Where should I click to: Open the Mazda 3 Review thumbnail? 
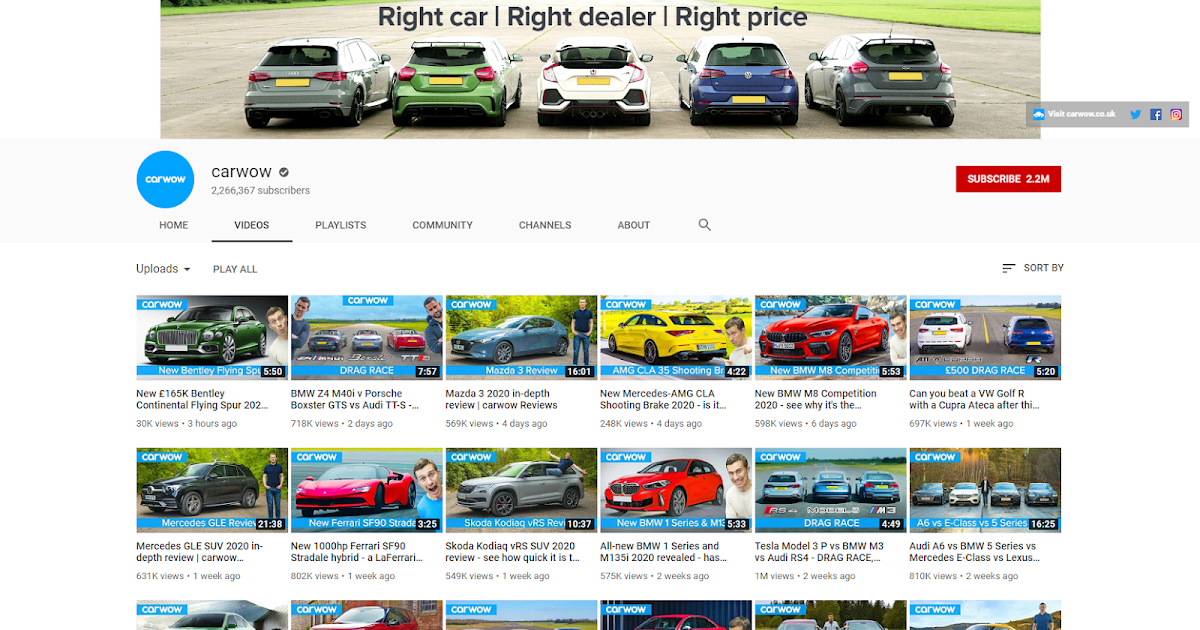click(x=521, y=337)
